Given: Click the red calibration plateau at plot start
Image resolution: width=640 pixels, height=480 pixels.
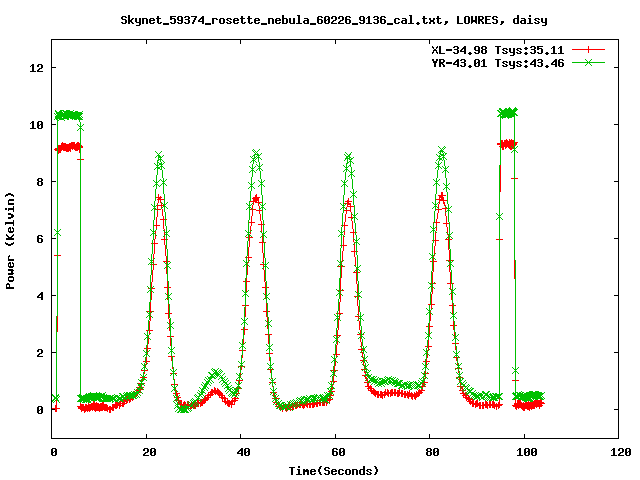Looking at the screenshot, I should click(69, 147).
